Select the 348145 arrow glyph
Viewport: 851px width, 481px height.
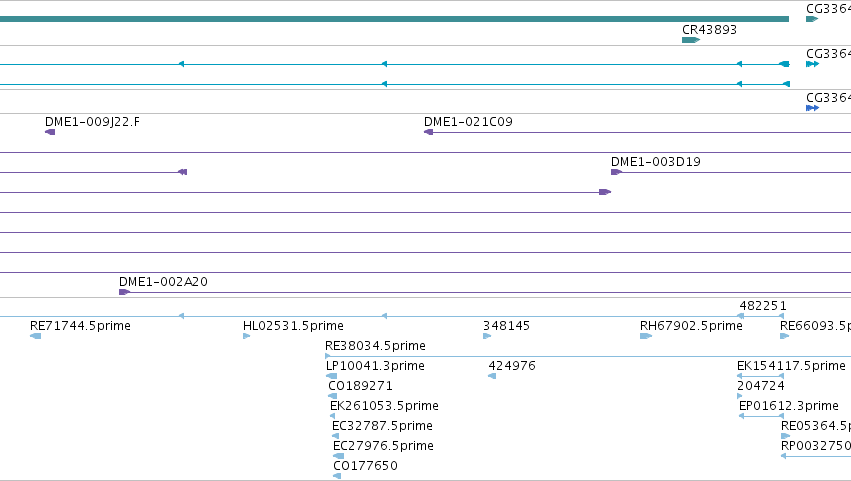[x=487, y=336]
